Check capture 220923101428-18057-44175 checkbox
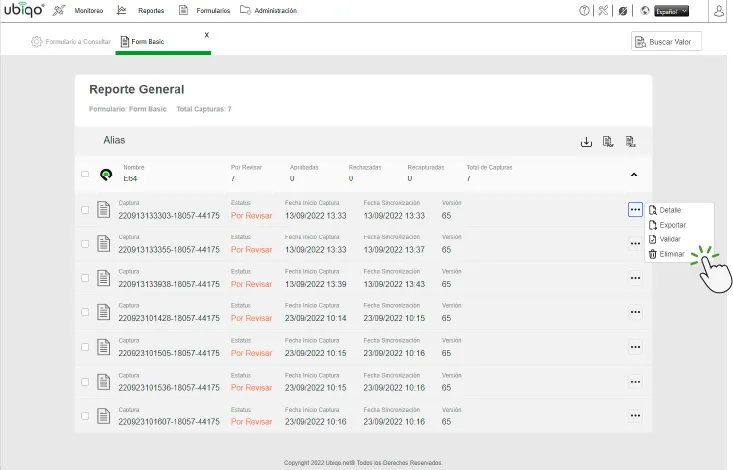 click(85, 312)
